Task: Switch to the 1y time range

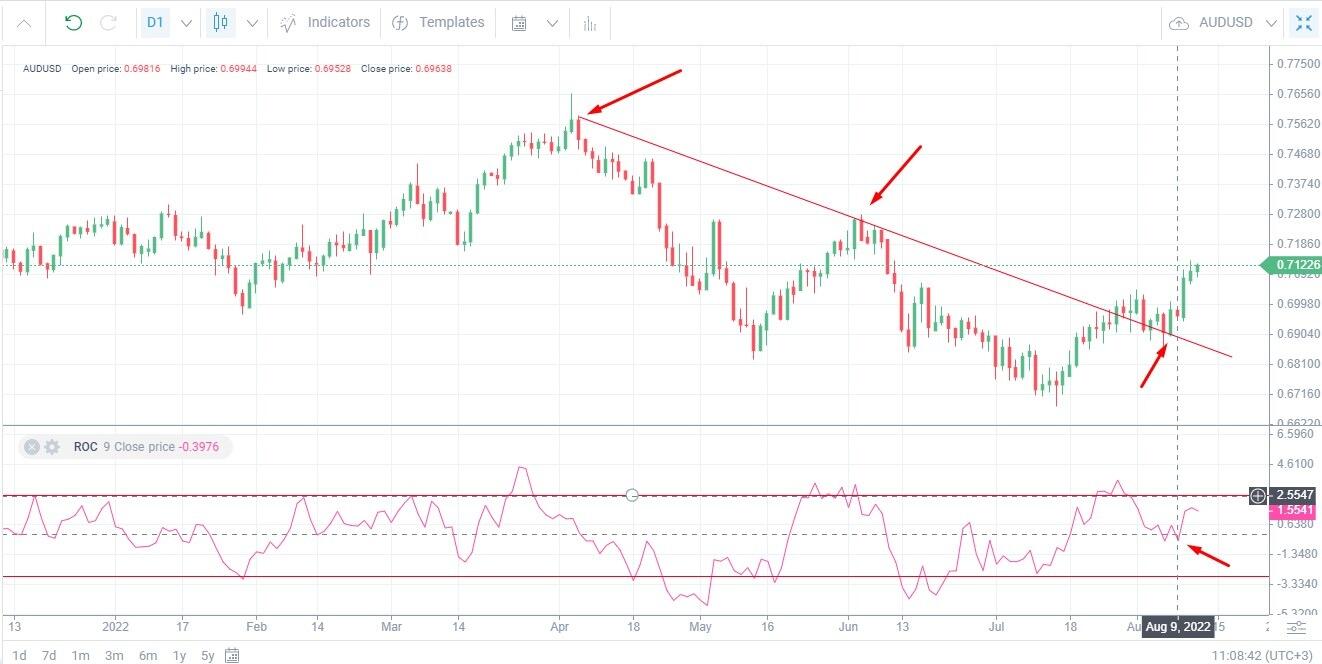Action: point(179,656)
